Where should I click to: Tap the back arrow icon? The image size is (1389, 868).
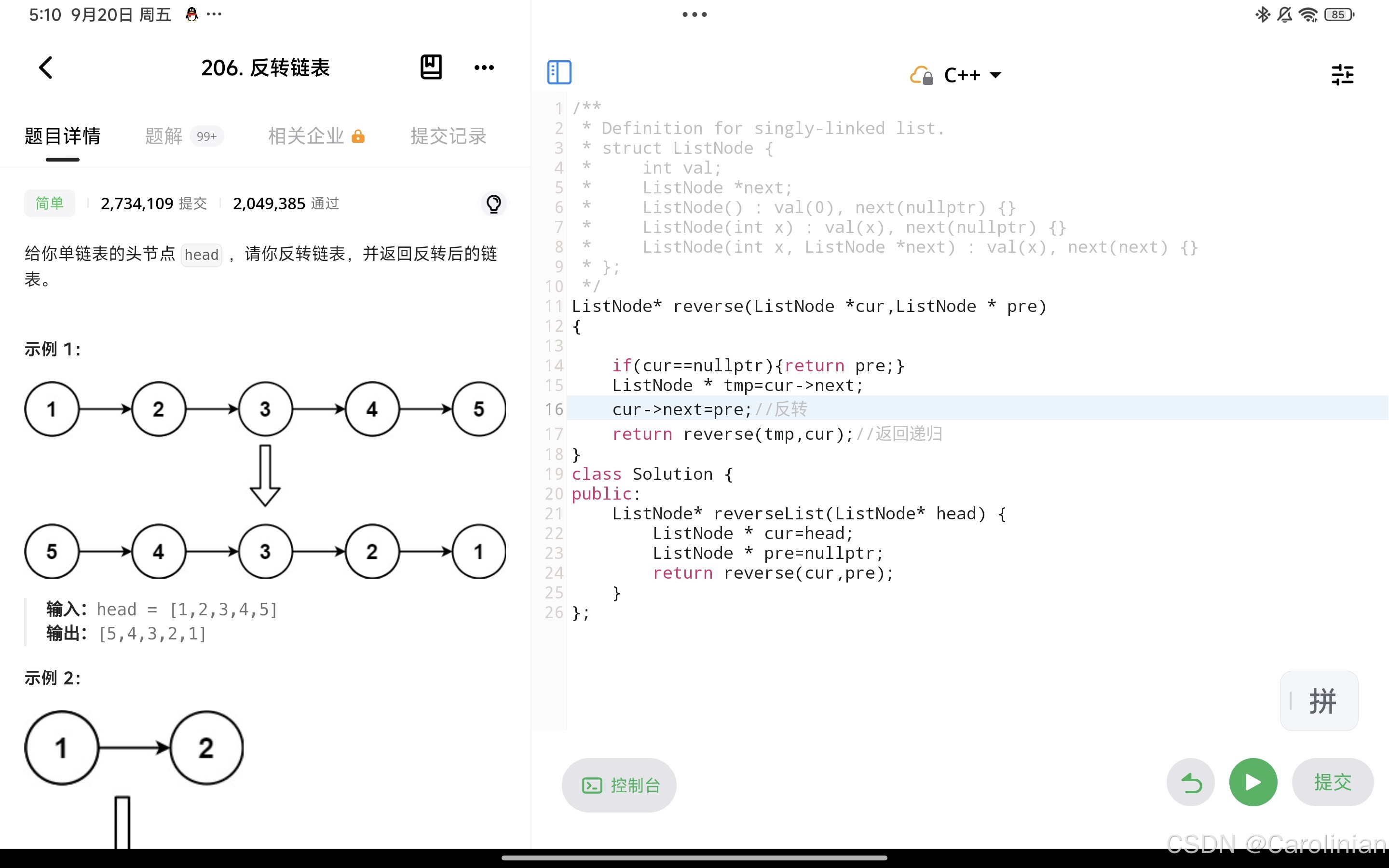(46, 68)
